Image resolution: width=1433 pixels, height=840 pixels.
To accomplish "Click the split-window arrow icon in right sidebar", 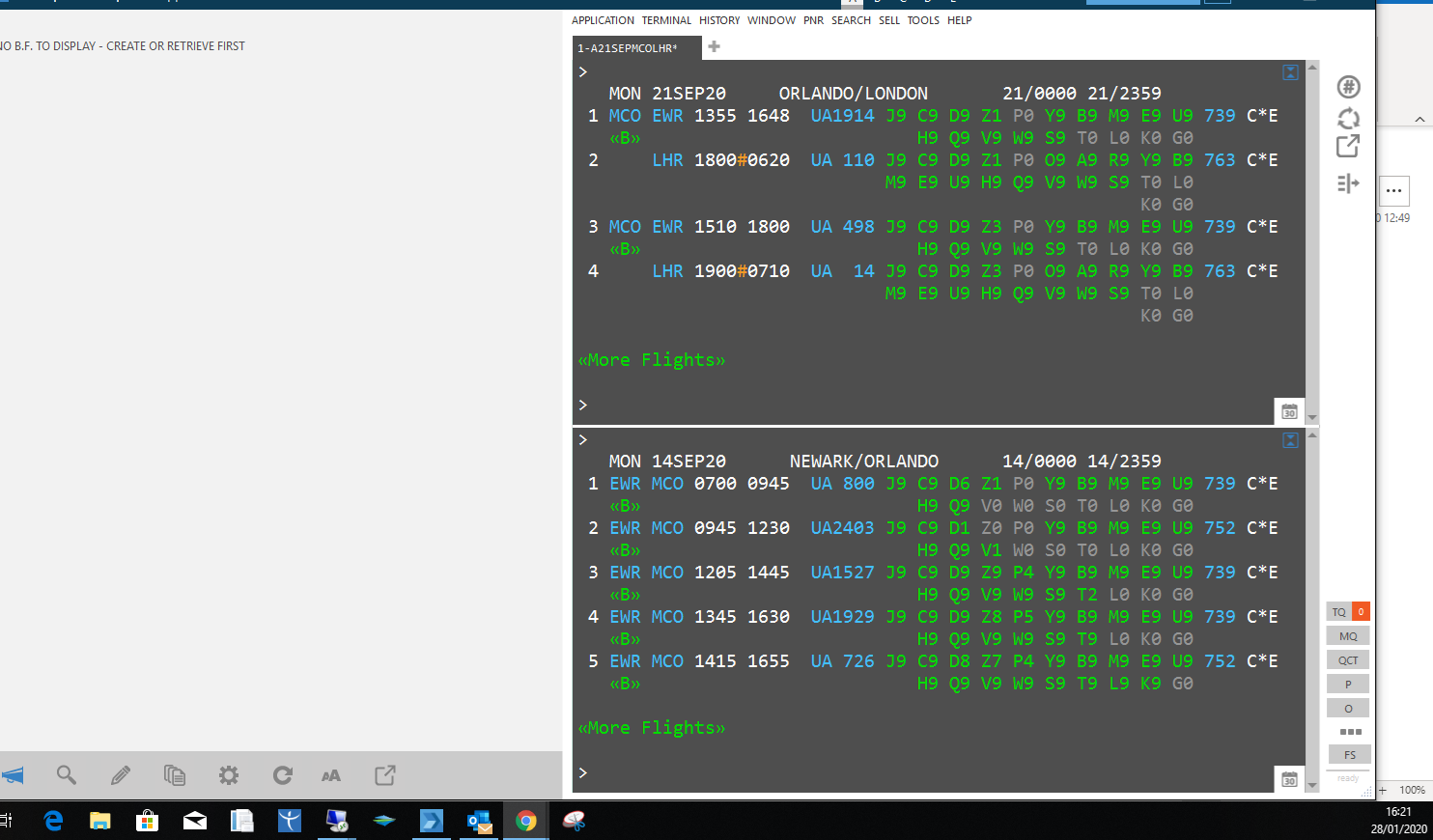I will click(x=1348, y=183).
